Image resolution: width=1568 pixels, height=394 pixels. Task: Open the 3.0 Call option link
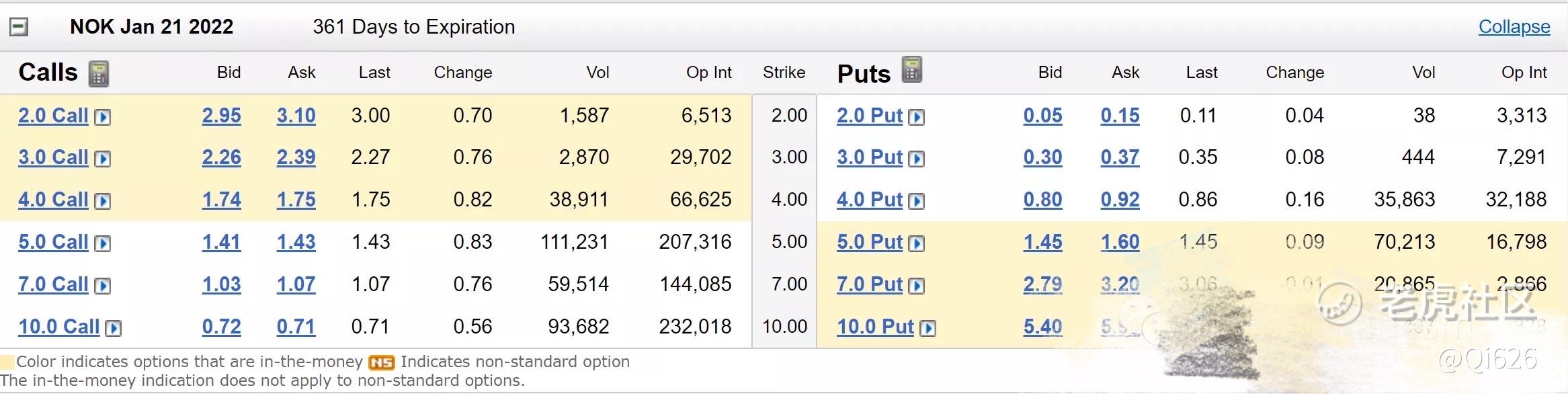pos(53,157)
